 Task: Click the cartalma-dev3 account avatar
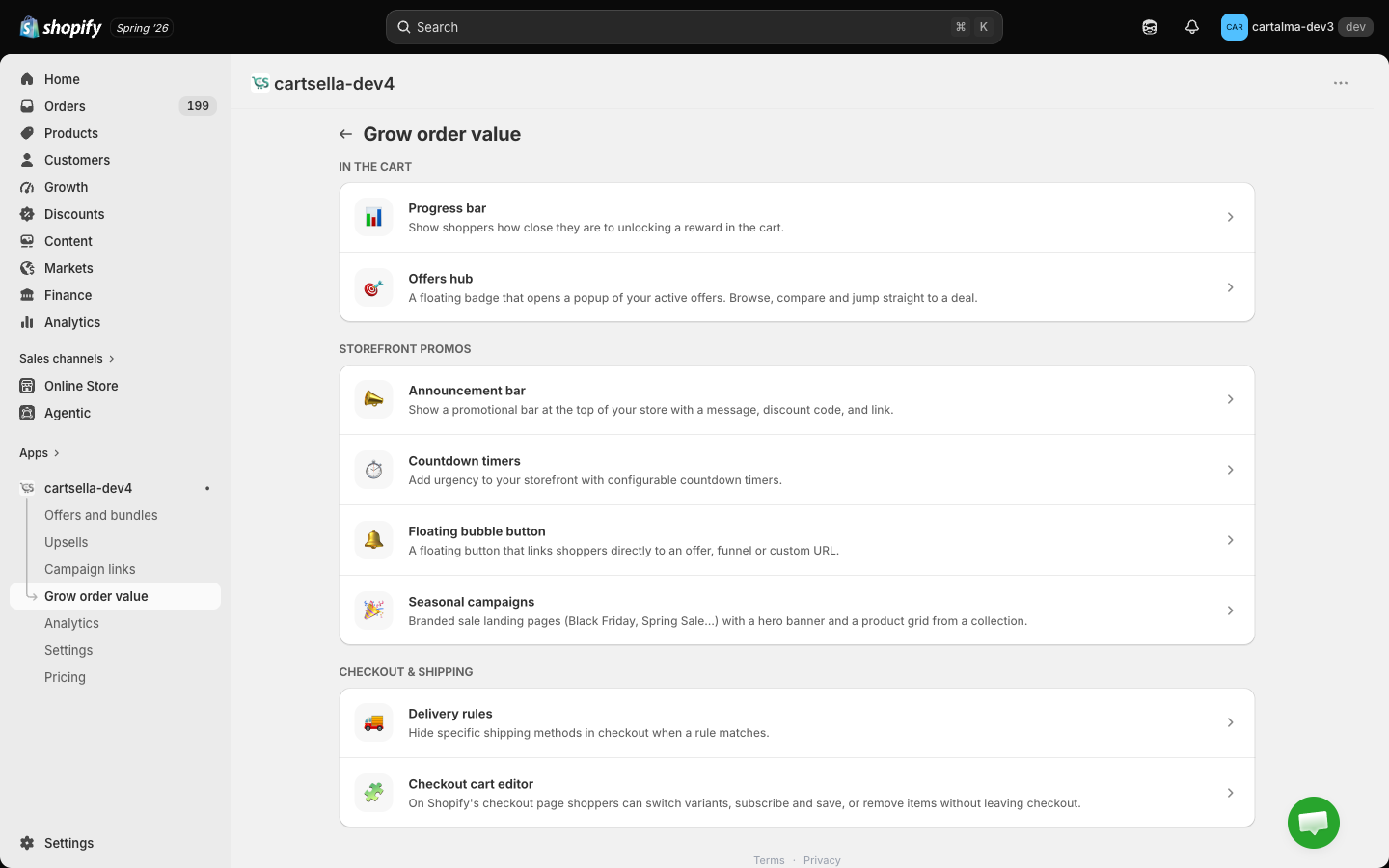coord(1234,27)
